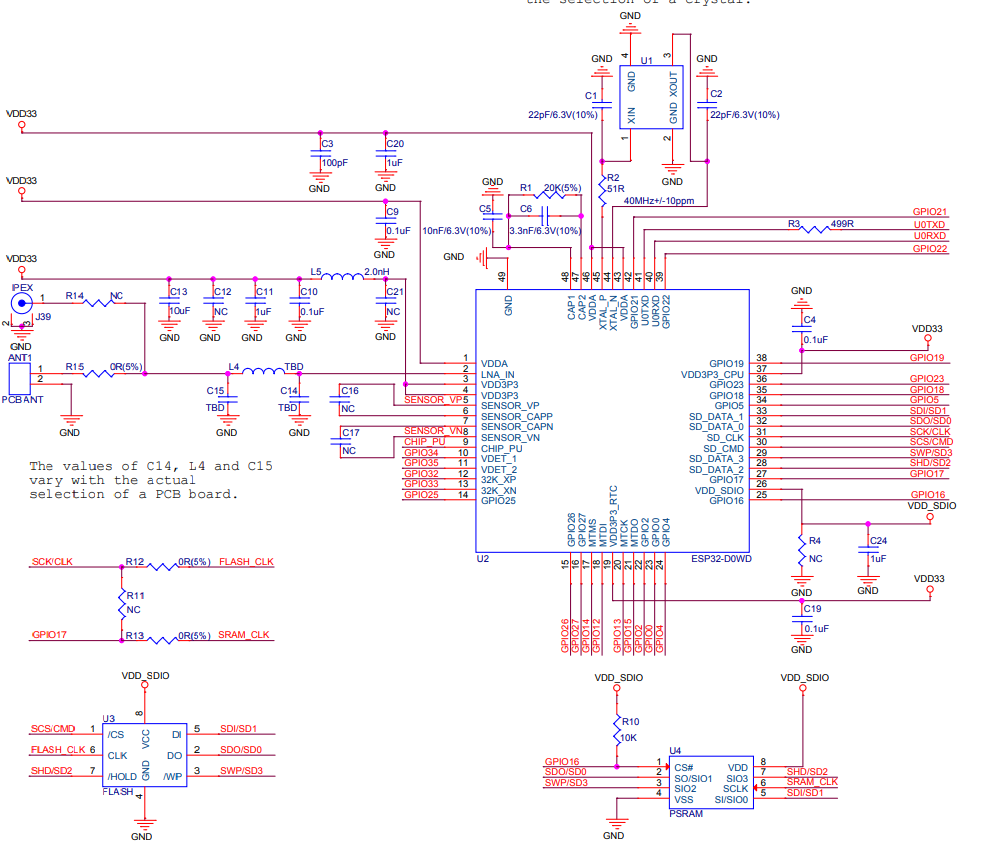Click resistor R3 499R on U0TXD line
1001x861 pixels.
pos(815,228)
